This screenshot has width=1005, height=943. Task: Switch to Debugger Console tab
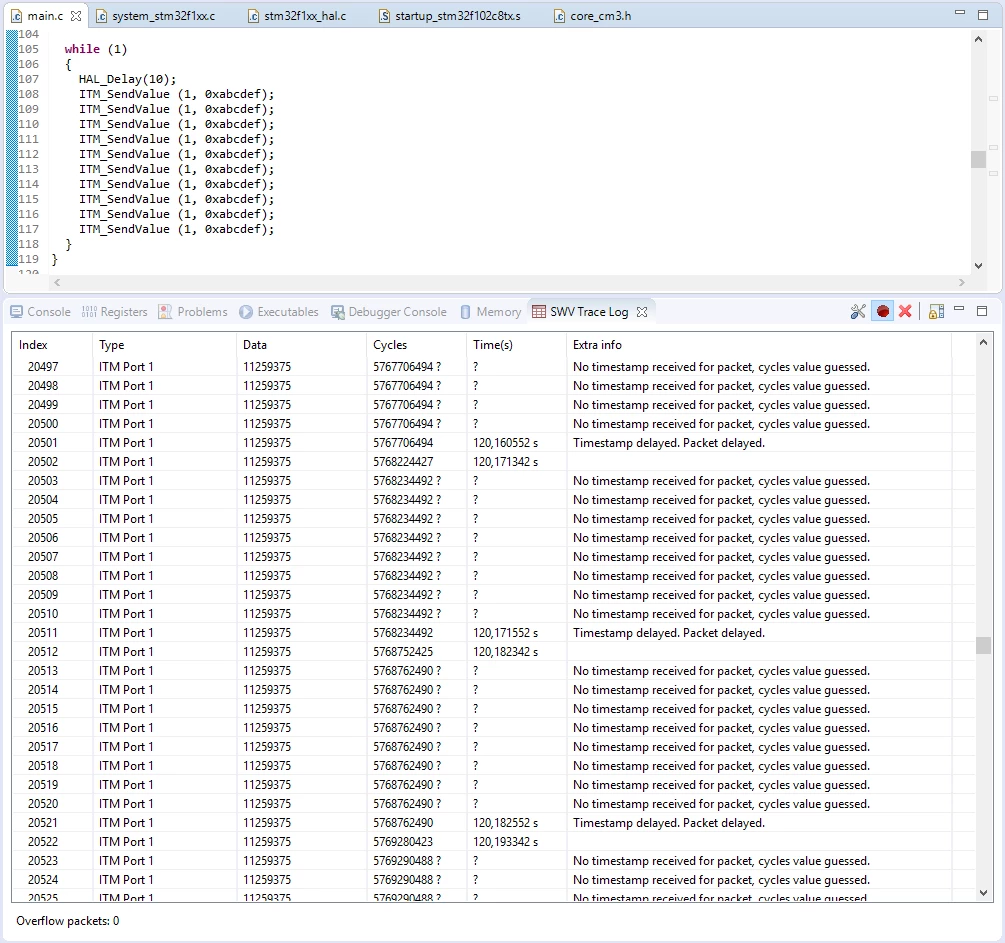click(x=389, y=312)
